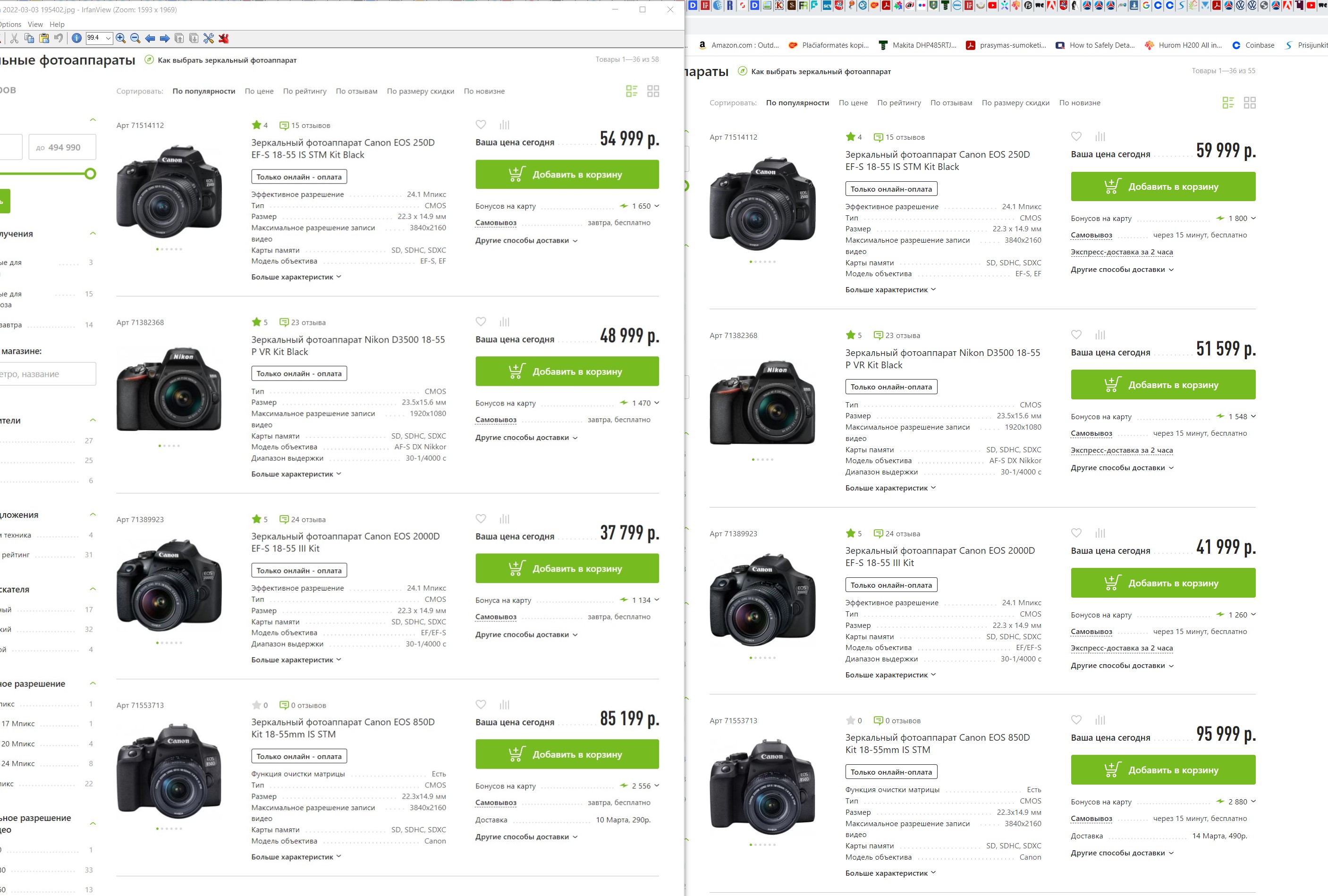Open IrfanView settings wrench-and-screwdriver icon
The height and width of the screenshot is (896, 1328).
[209, 38]
